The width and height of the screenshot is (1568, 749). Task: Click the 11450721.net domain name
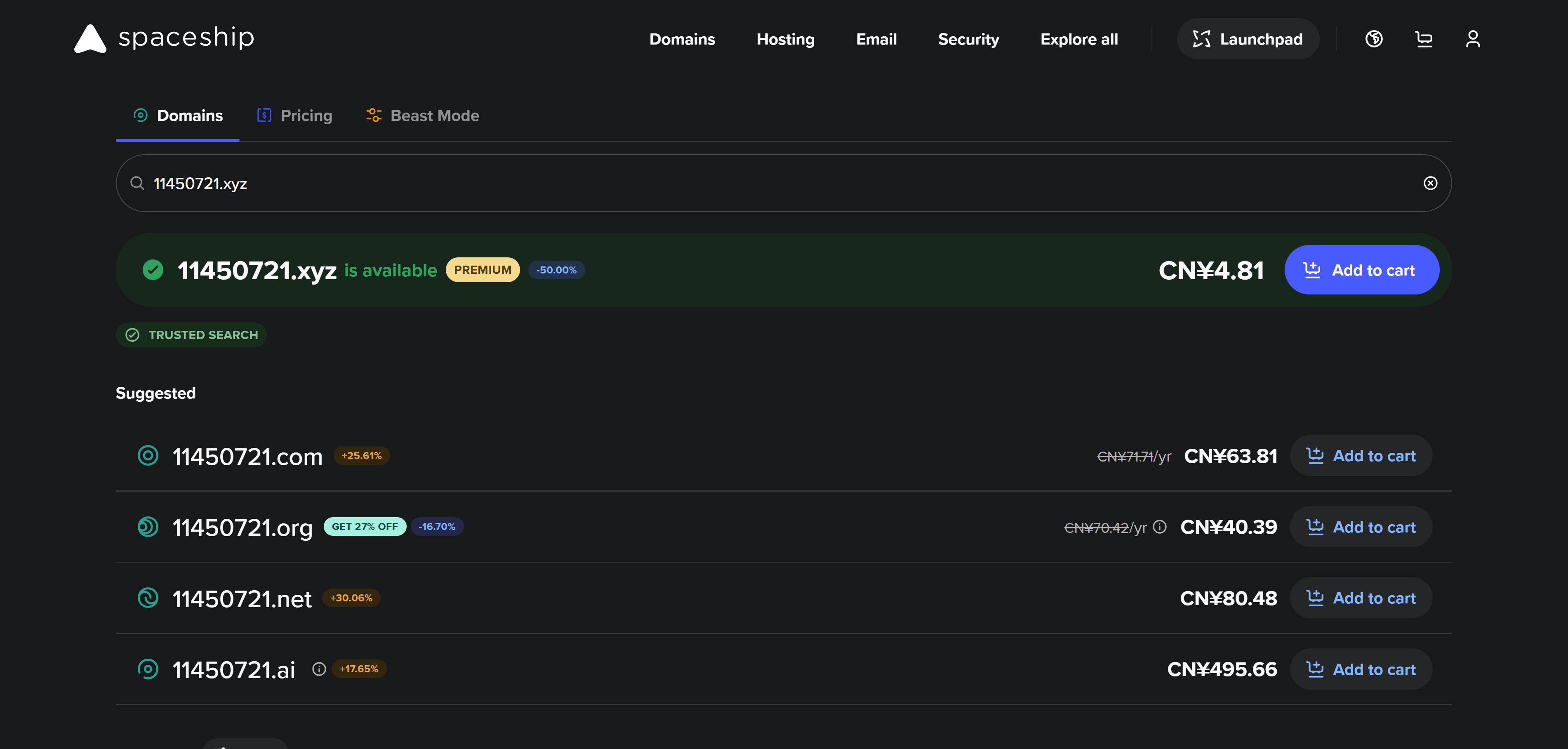(x=242, y=599)
